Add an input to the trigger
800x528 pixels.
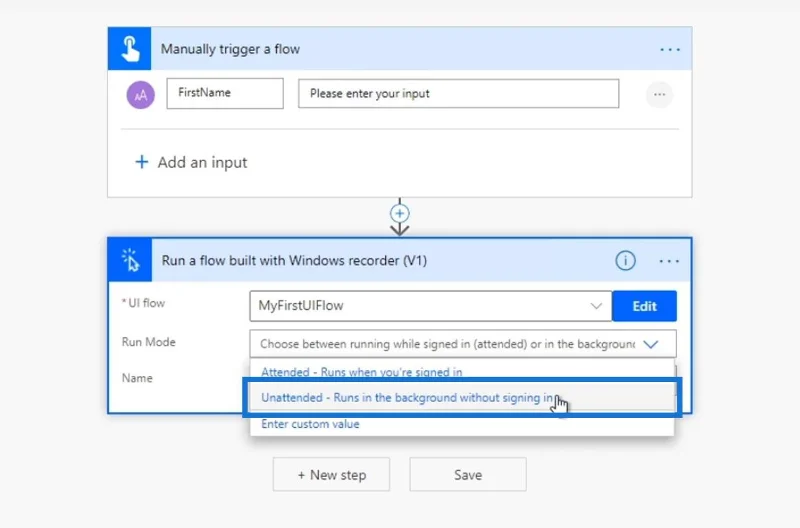point(191,162)
